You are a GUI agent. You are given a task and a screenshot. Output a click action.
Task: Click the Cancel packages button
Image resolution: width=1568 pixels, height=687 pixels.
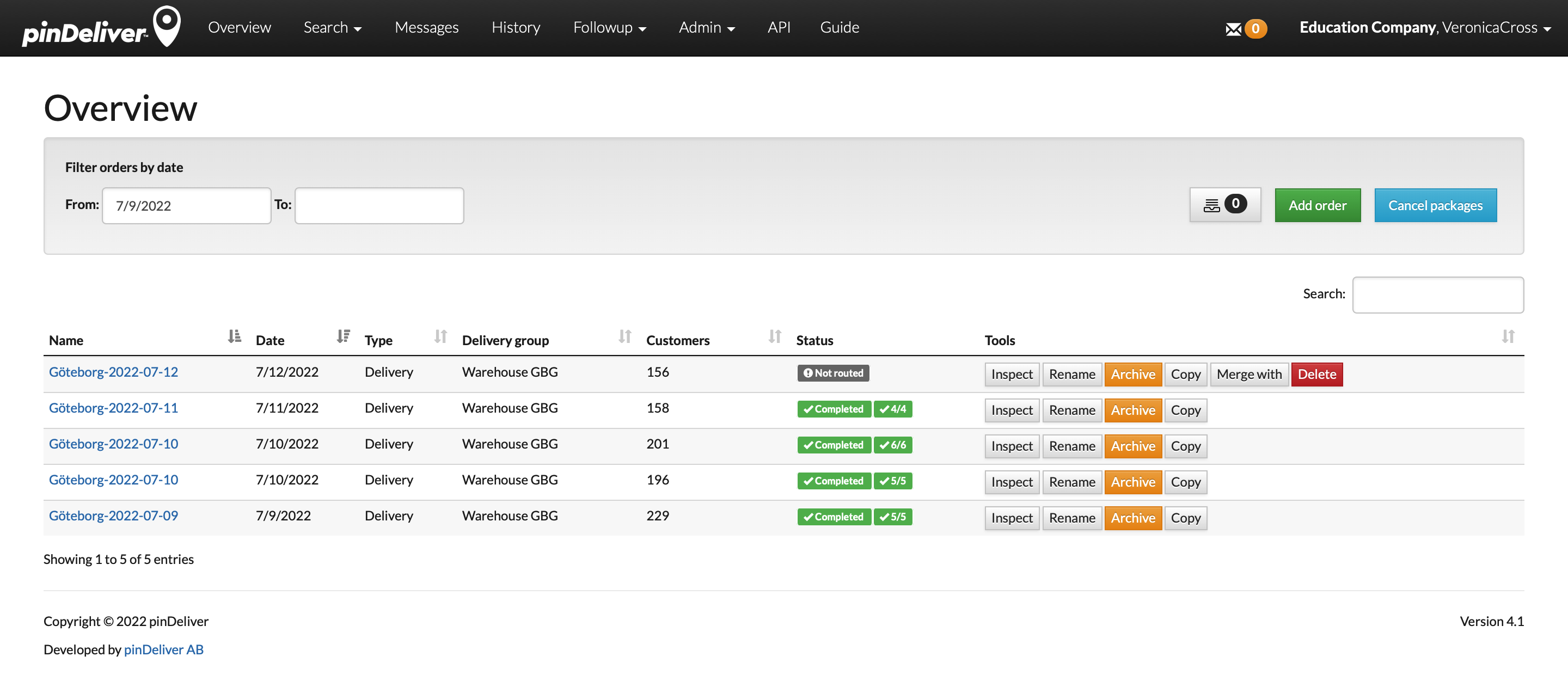(x=1435, y=205)
